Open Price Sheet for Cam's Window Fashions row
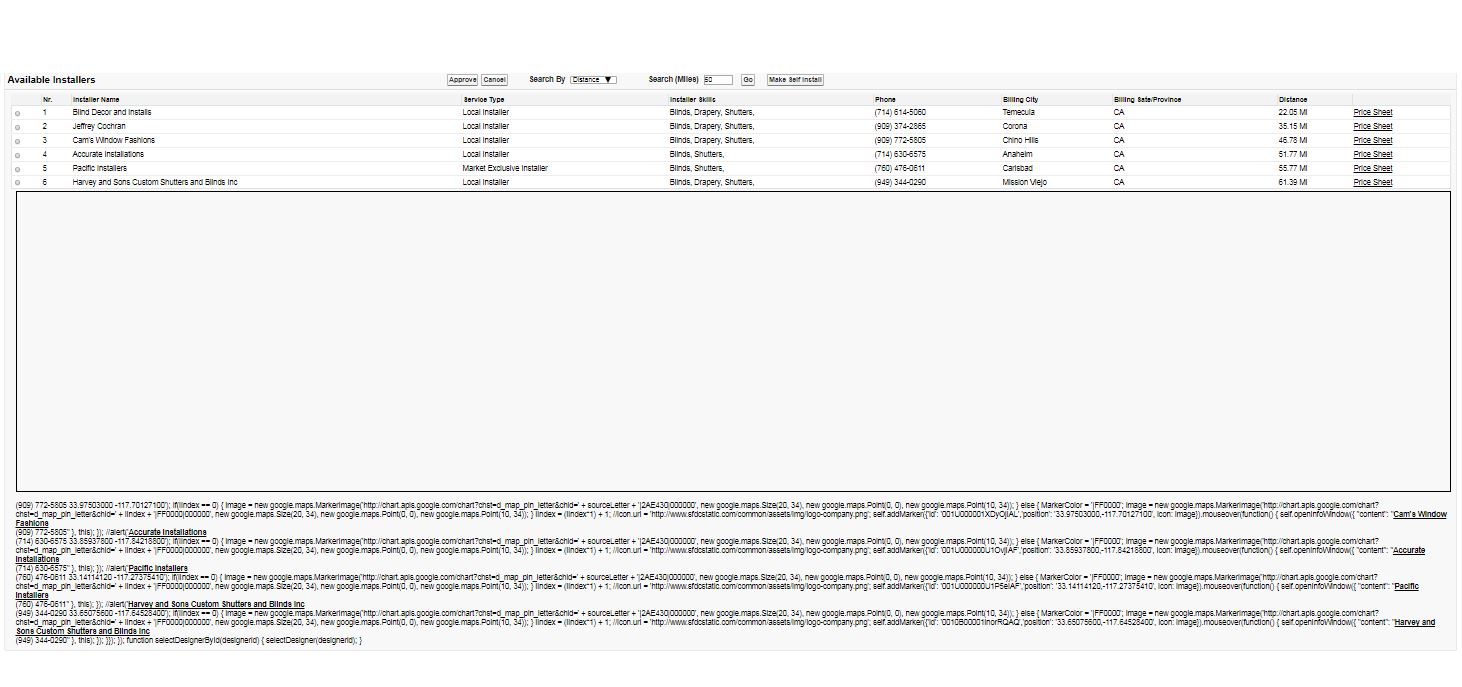Screen dimensions: 1462x687 [1372, 140]
